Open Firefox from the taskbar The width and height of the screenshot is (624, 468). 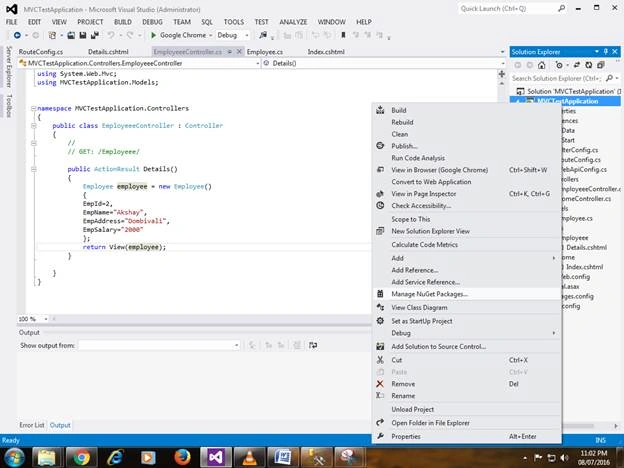(x=182, y=457)
